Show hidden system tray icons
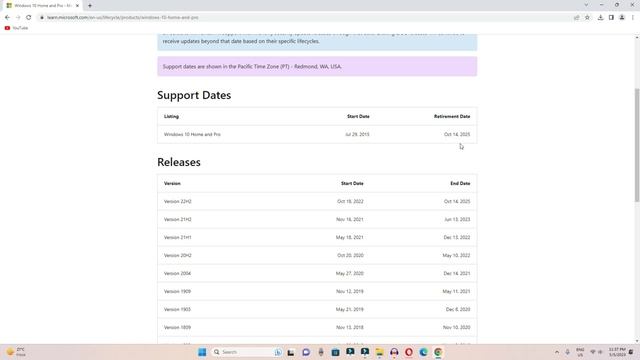 [x=557, y=352]
